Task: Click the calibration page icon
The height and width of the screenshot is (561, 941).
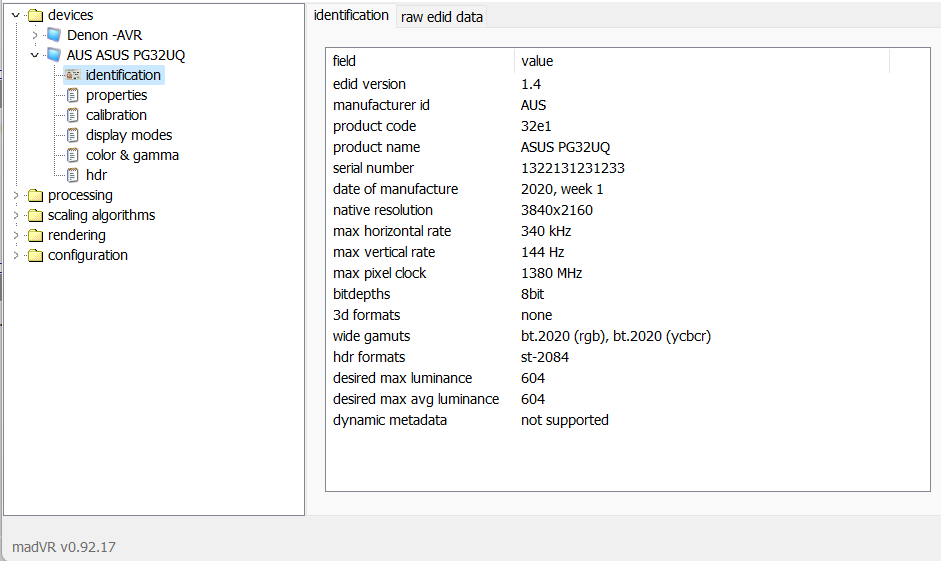Action: (x=73, y=115)
